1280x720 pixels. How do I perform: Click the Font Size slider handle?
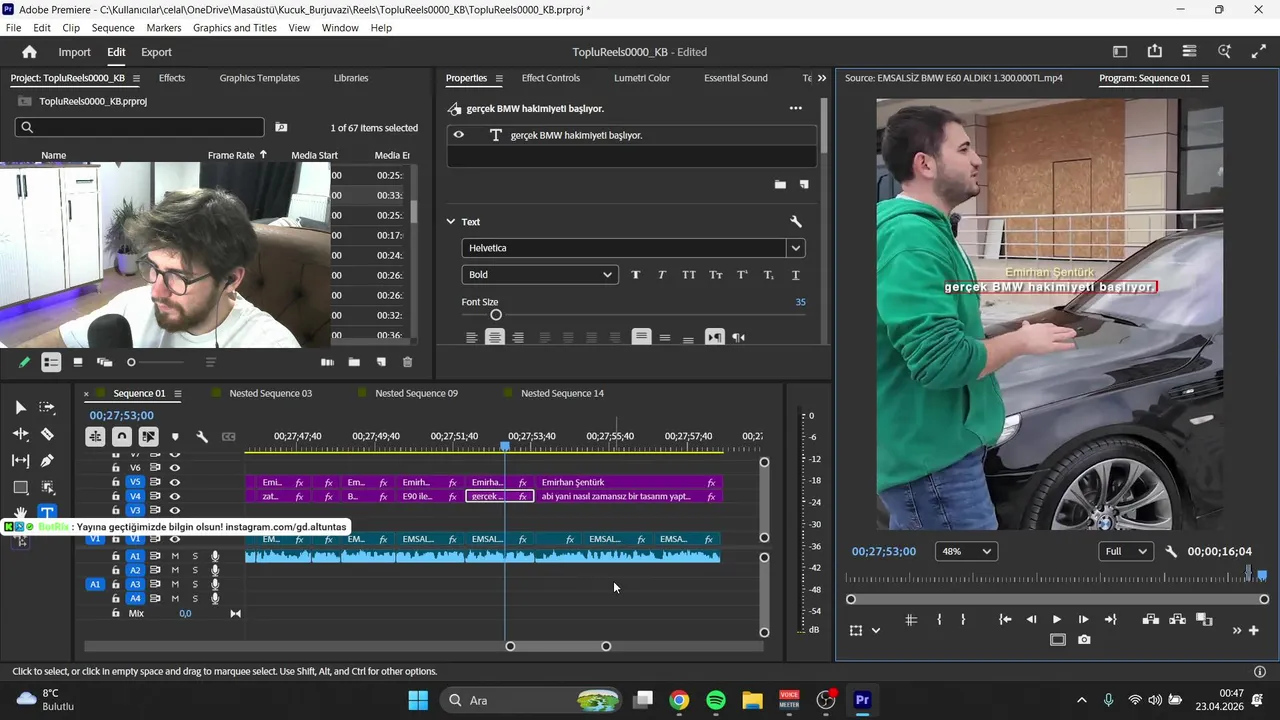[496, 315]
